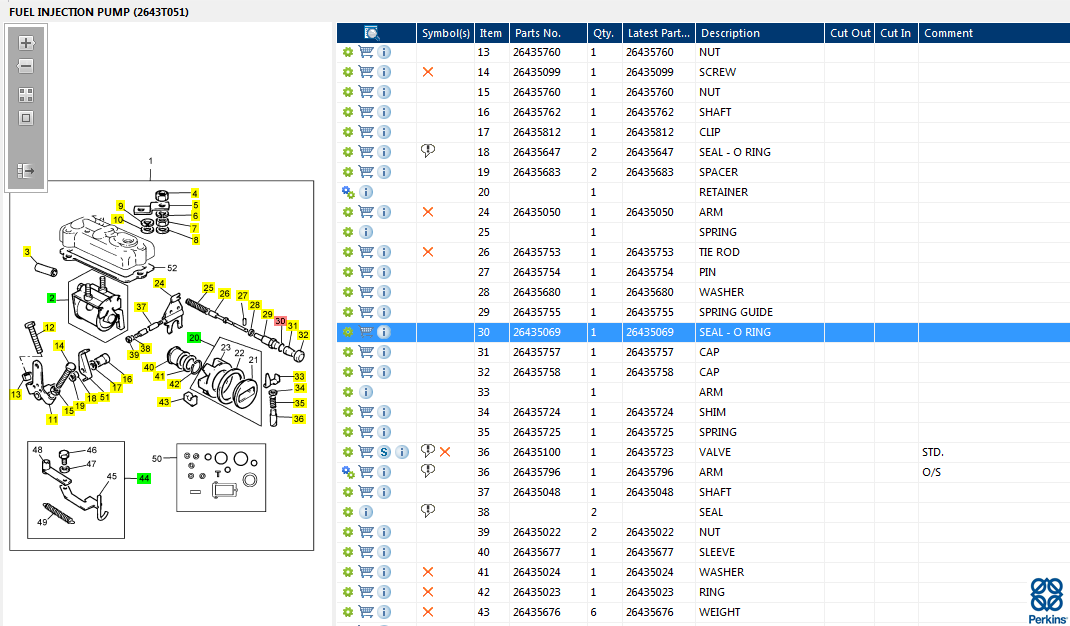The image size is (1070, 626).
Task: Open the search icon in the table header
Action: tap(372, 33)
